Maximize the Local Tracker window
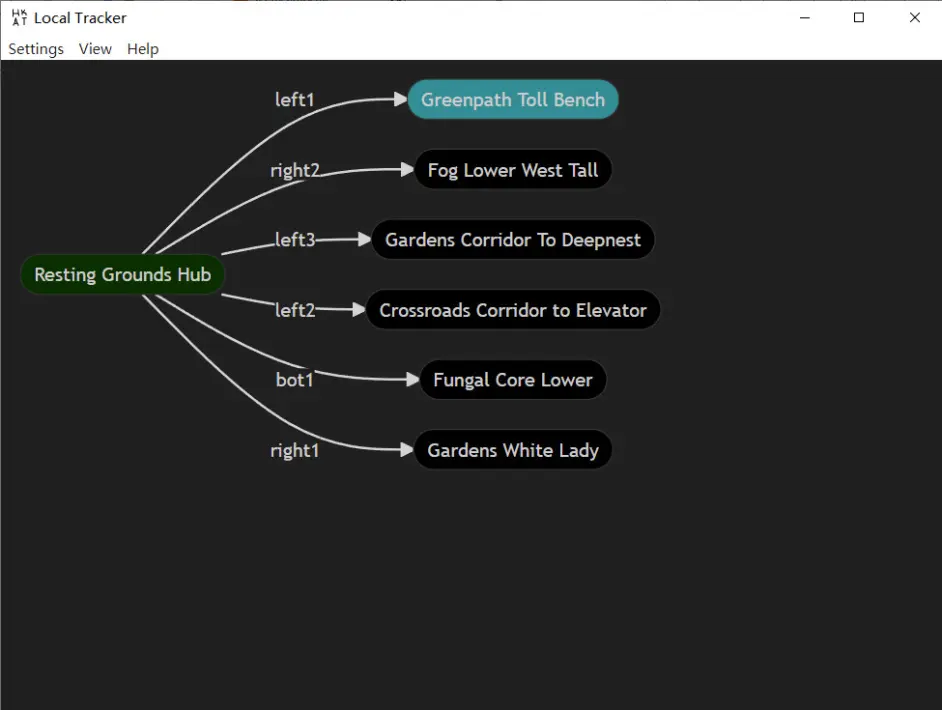The width and height of the screenshot is (942, 710). pos(859,17)
